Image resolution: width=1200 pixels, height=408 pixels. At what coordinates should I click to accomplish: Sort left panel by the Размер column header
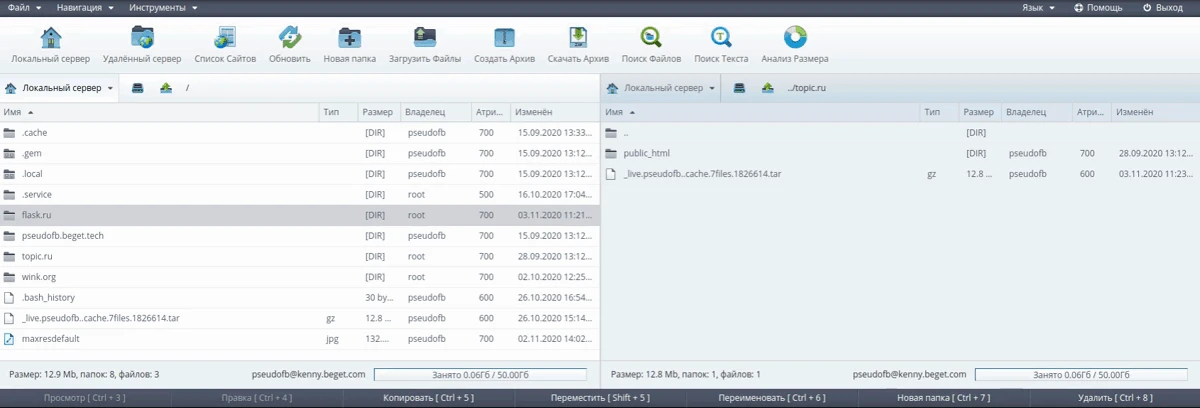point(378,113)
